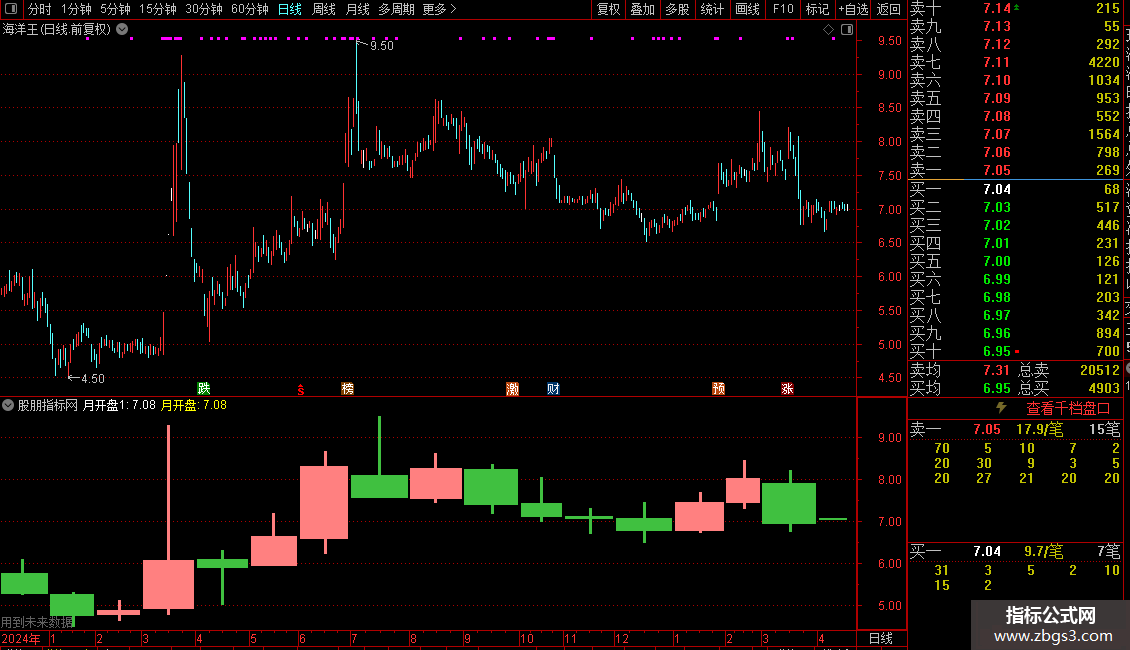This screenshot has width=1130, height=650.
Task: Open F10 company info
Action: tap(783, 9)
